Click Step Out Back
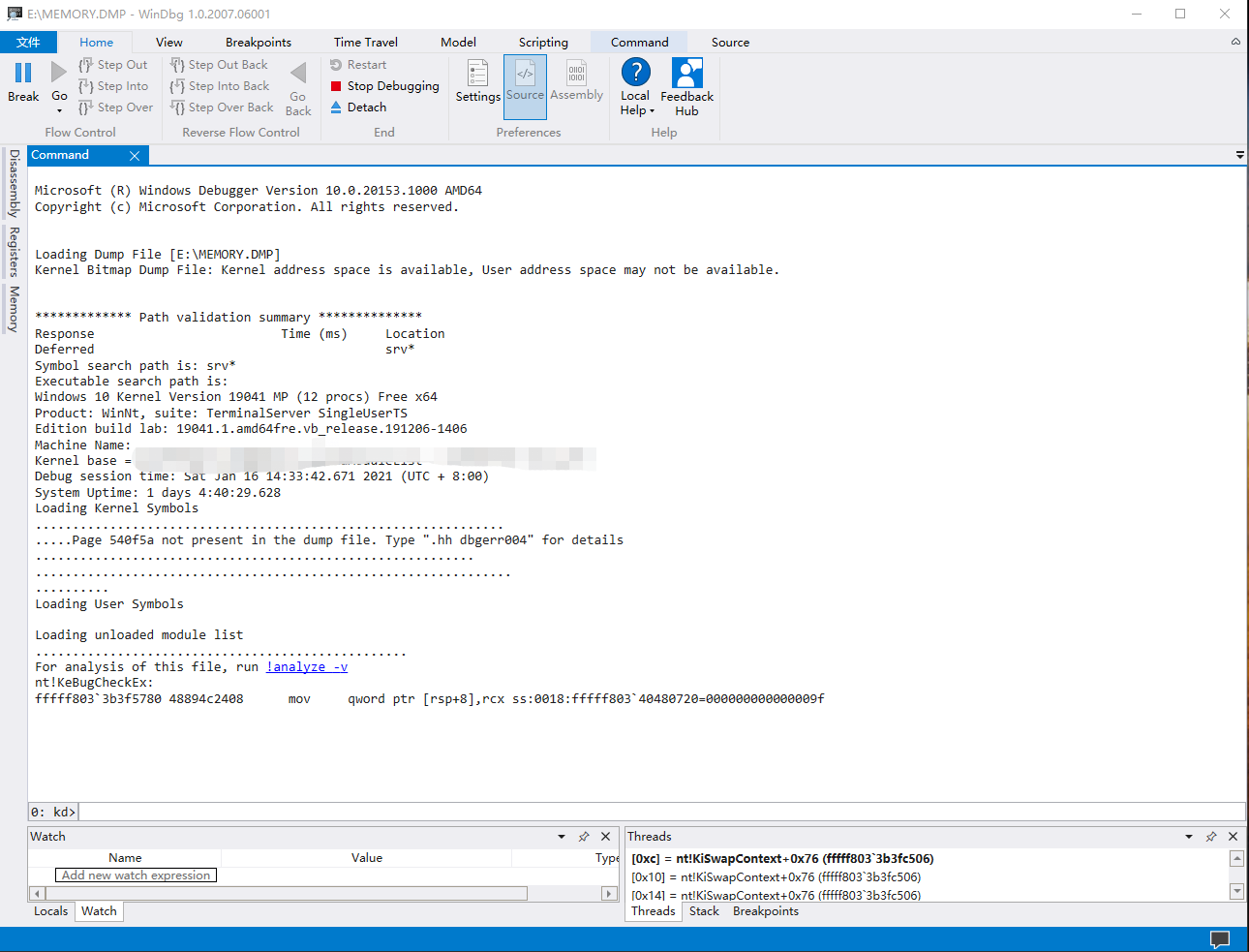This screenshot has width=1249, height=952. 219,65
